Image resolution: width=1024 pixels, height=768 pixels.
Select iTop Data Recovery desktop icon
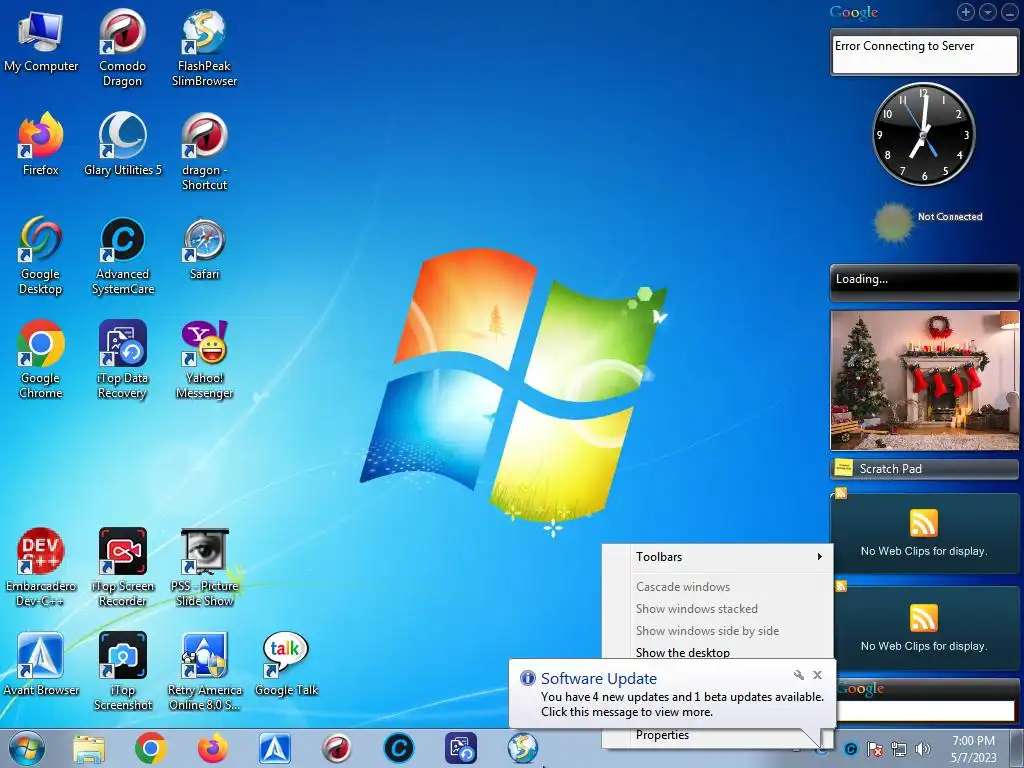pos(122,359)
